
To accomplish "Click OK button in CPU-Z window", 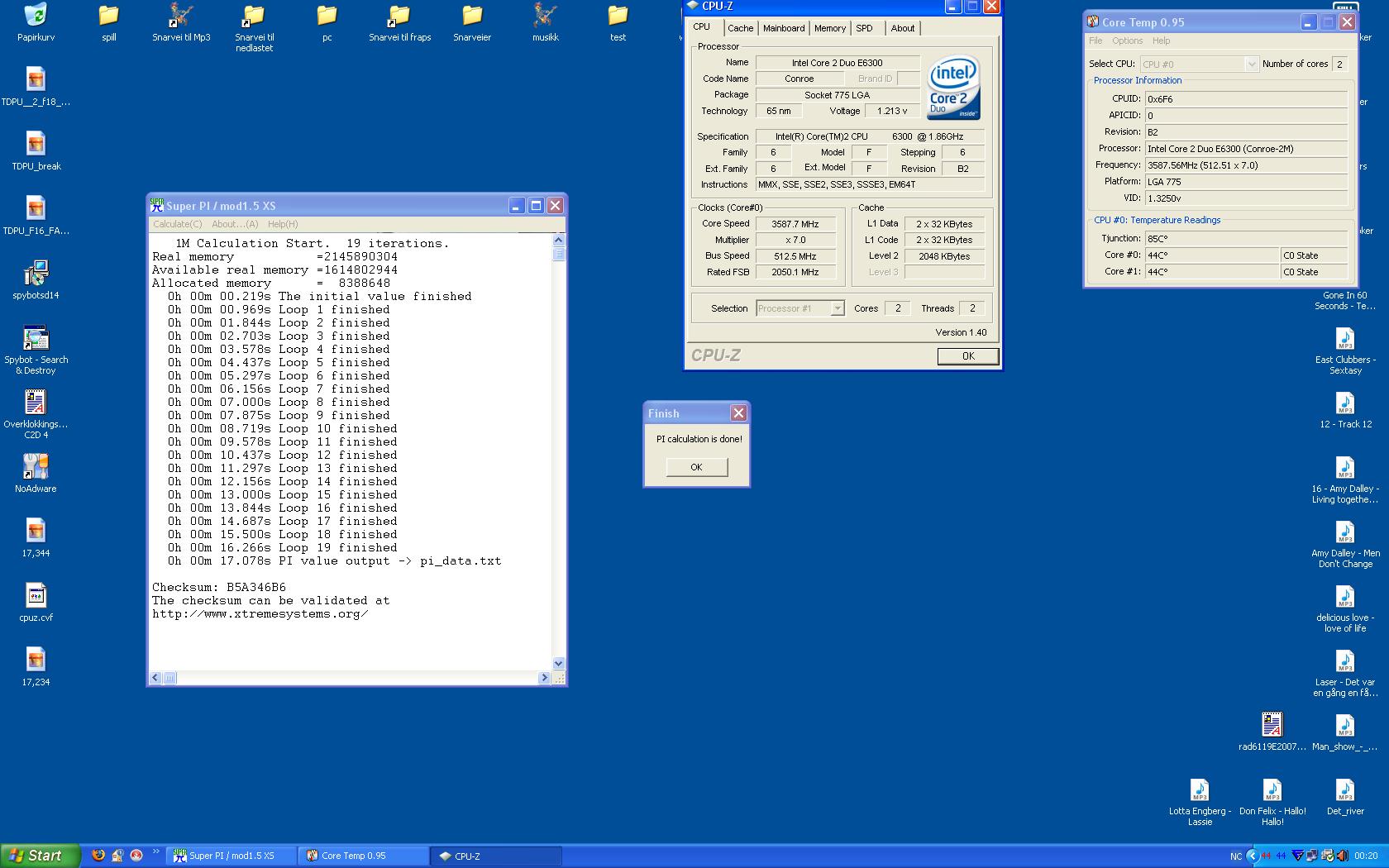I will 968,356.
